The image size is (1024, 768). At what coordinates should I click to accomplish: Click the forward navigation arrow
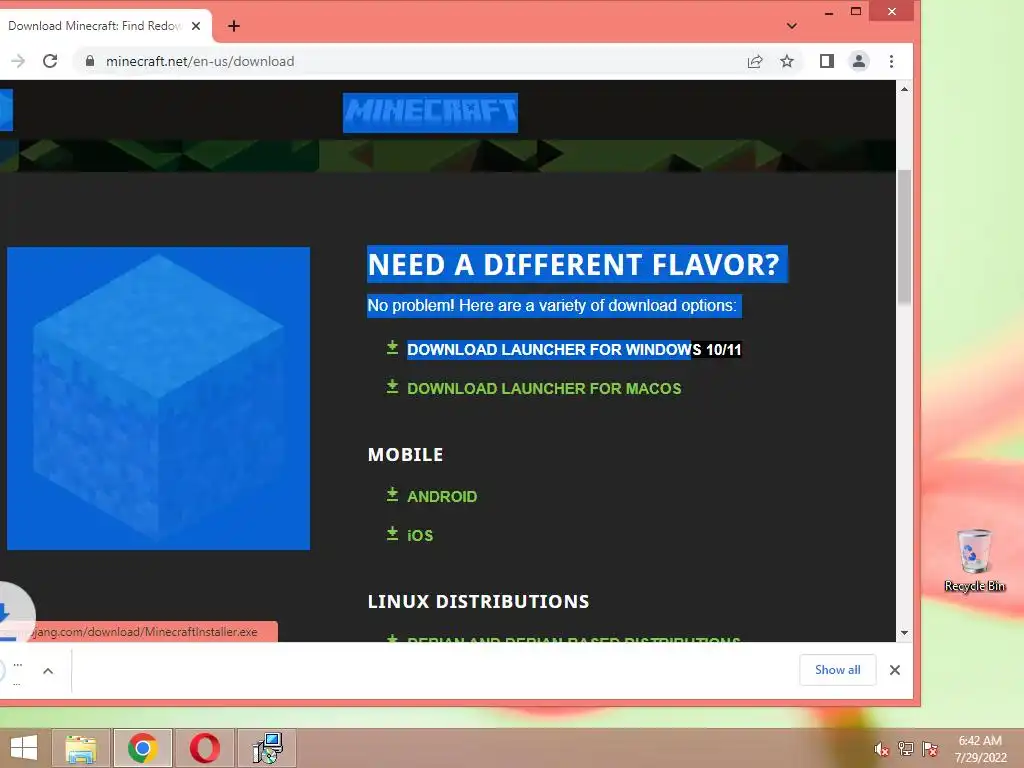pos(18,61)
